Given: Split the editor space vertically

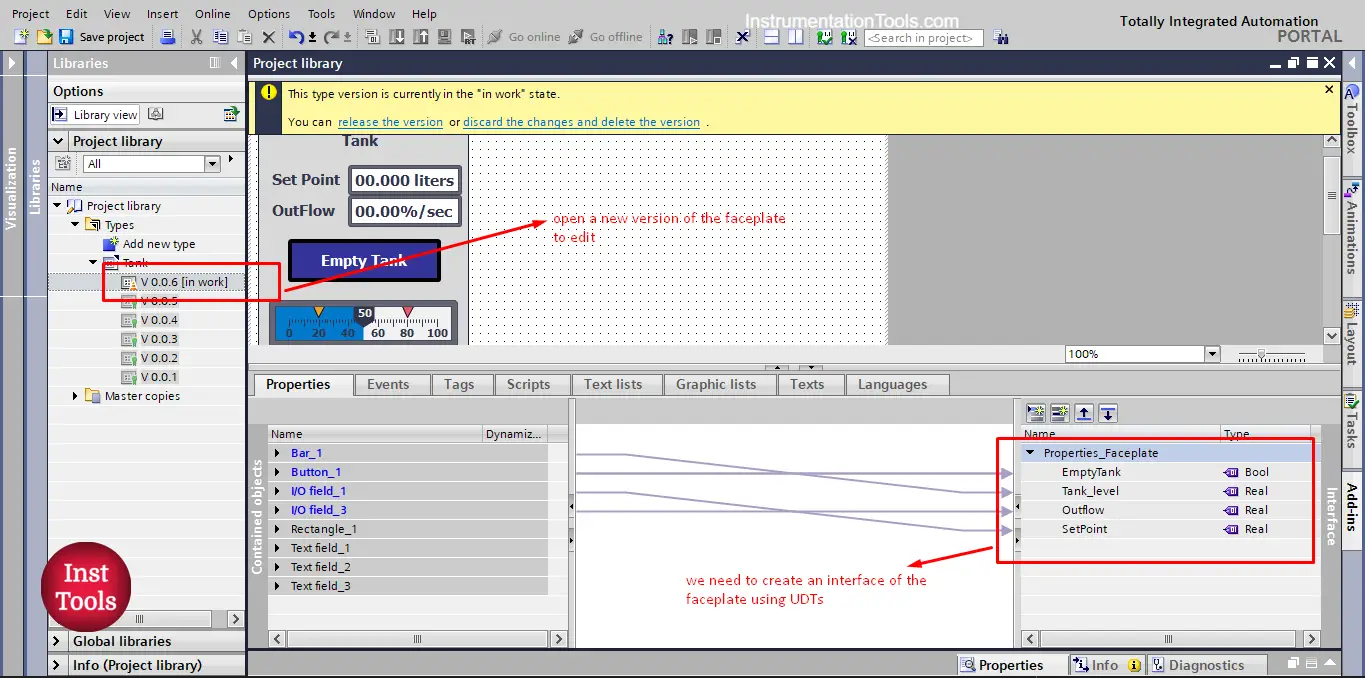Looking at the screenshot, I should pyautogui.click(x=795, y=37).
